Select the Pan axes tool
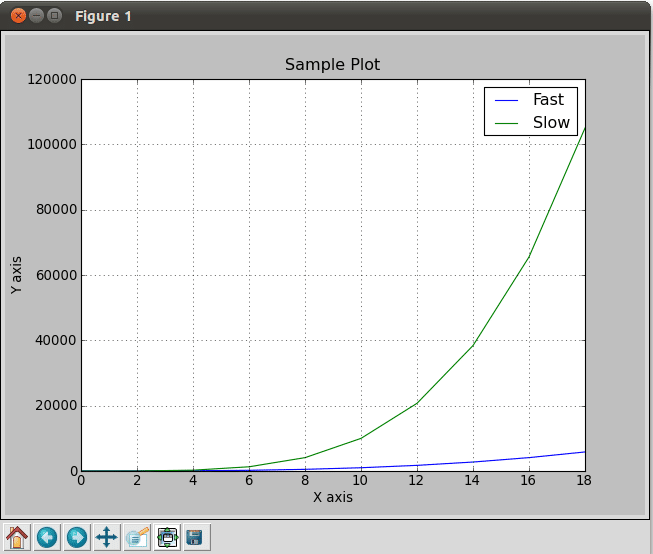 tap(107, 537)
